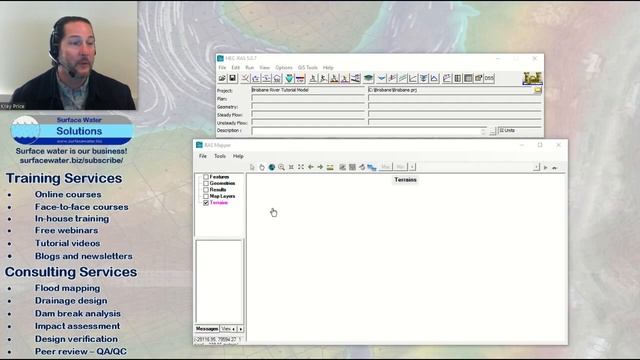Save the HEC-RAS project with disk icon
Image resolution: width=640 pixels, height=360 pixels.
click(232, 78)
